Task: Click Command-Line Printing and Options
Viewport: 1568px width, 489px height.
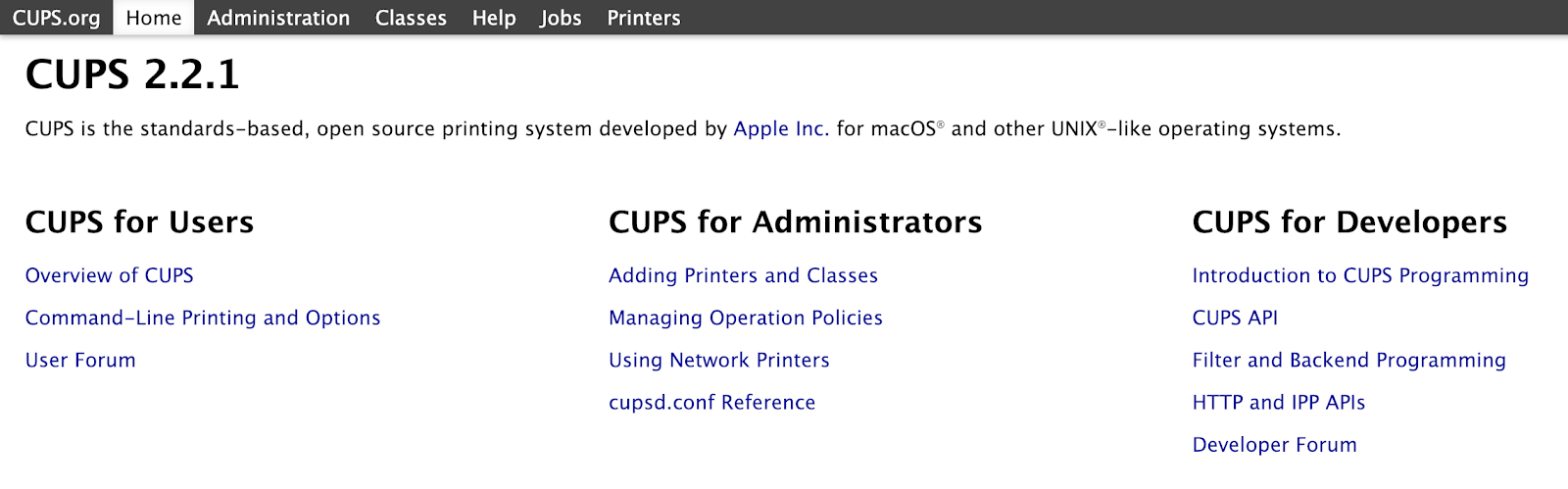Action: coord(203,318)
